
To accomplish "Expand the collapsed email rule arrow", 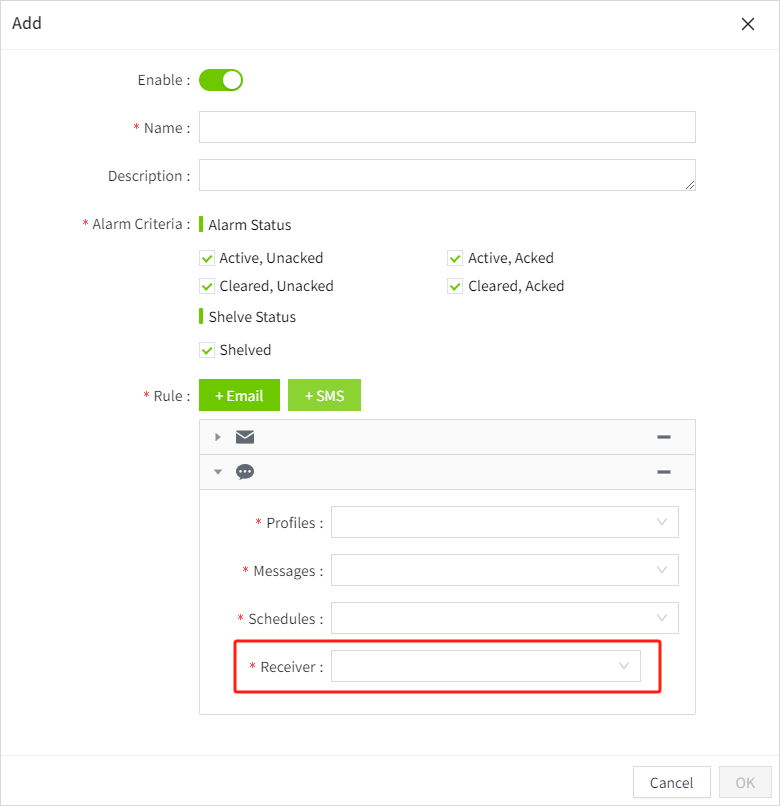I will [x=218, y=437].
